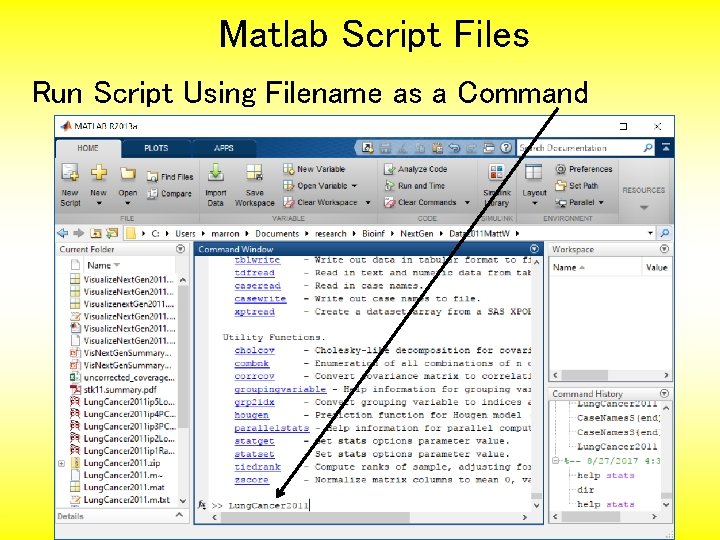Open the zscore help link
The image size is (720, 540).
coord(251,480)
